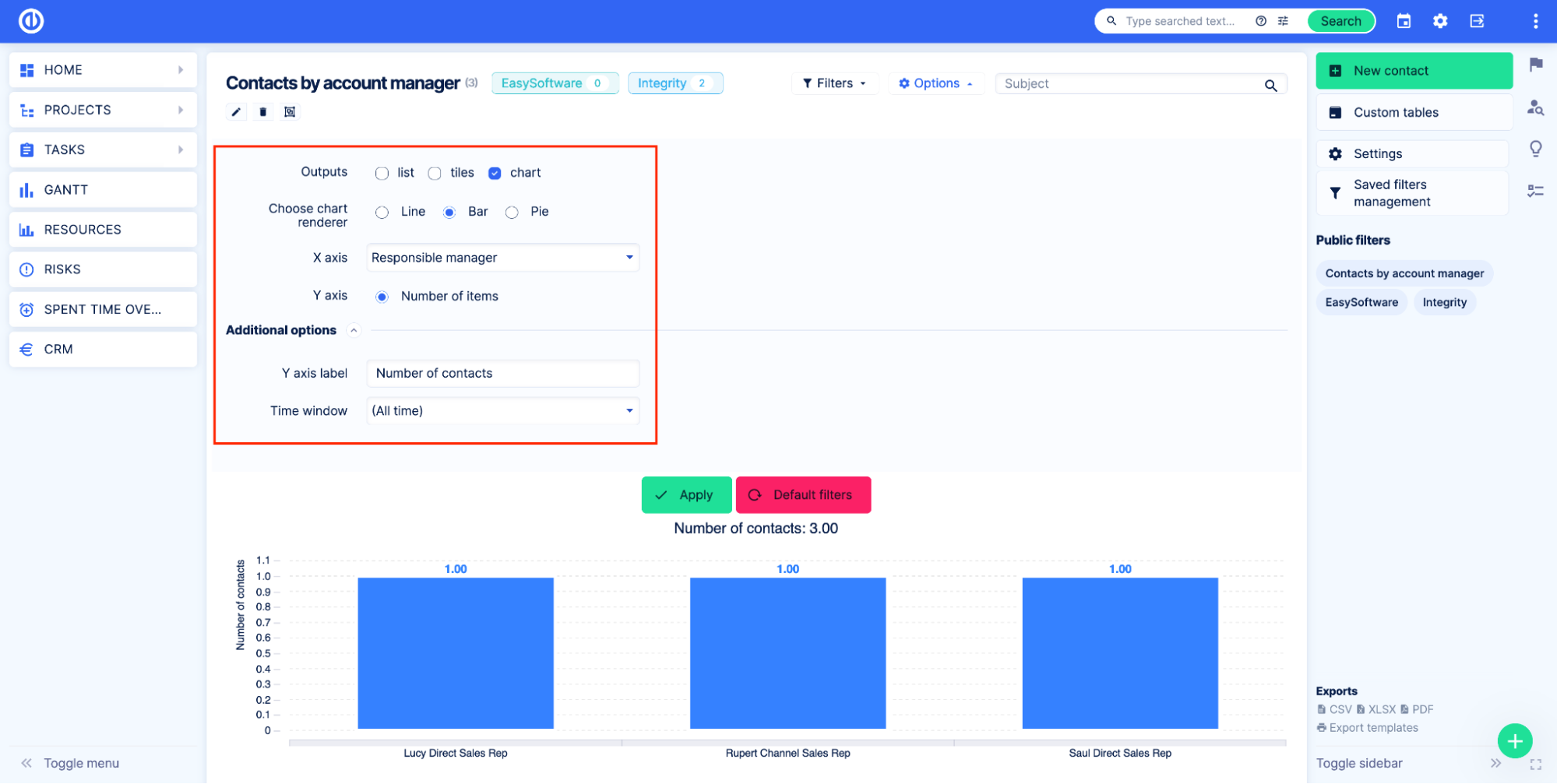1557x784 pixels.
Task: Click Lucy Direct Sales Rep's blue bar
Action: [456, 652]
